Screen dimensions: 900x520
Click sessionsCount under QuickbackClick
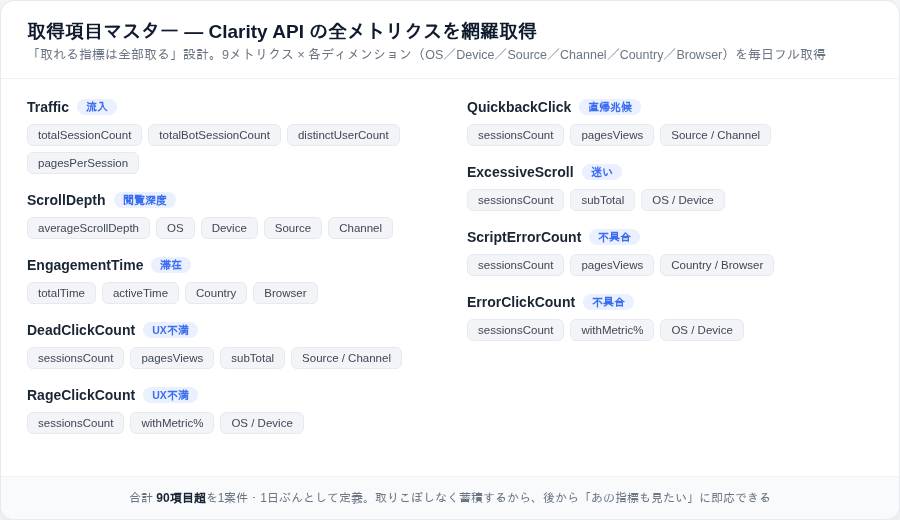515,135
